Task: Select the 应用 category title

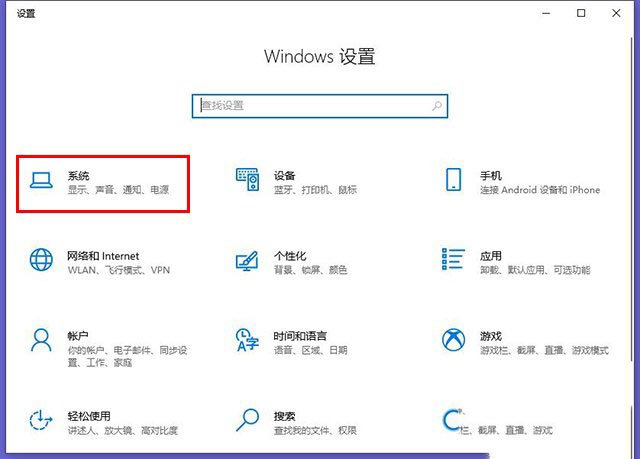Action: [x=491, y=256]
